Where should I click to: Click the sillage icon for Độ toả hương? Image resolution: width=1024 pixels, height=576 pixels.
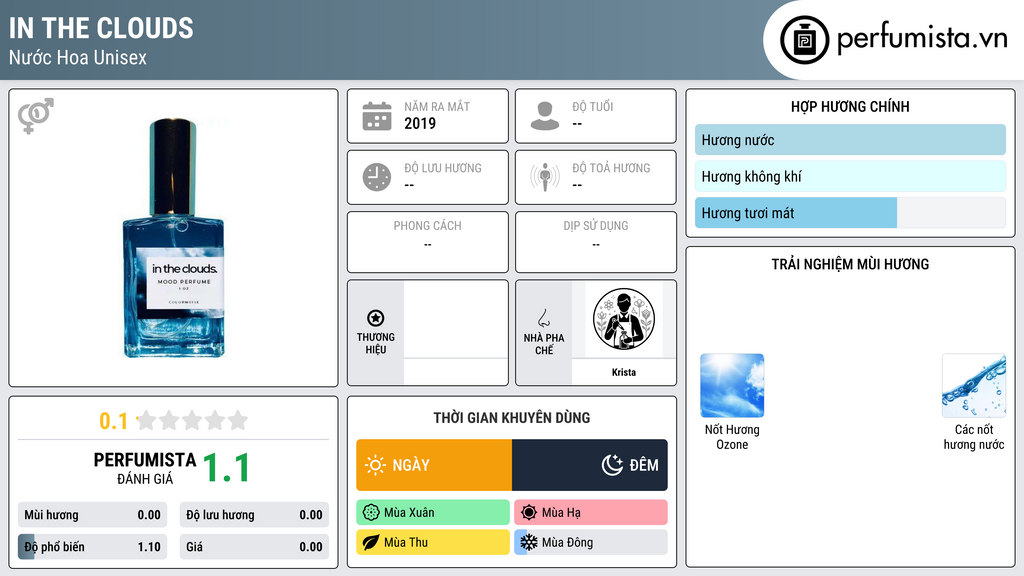[545, 177]
